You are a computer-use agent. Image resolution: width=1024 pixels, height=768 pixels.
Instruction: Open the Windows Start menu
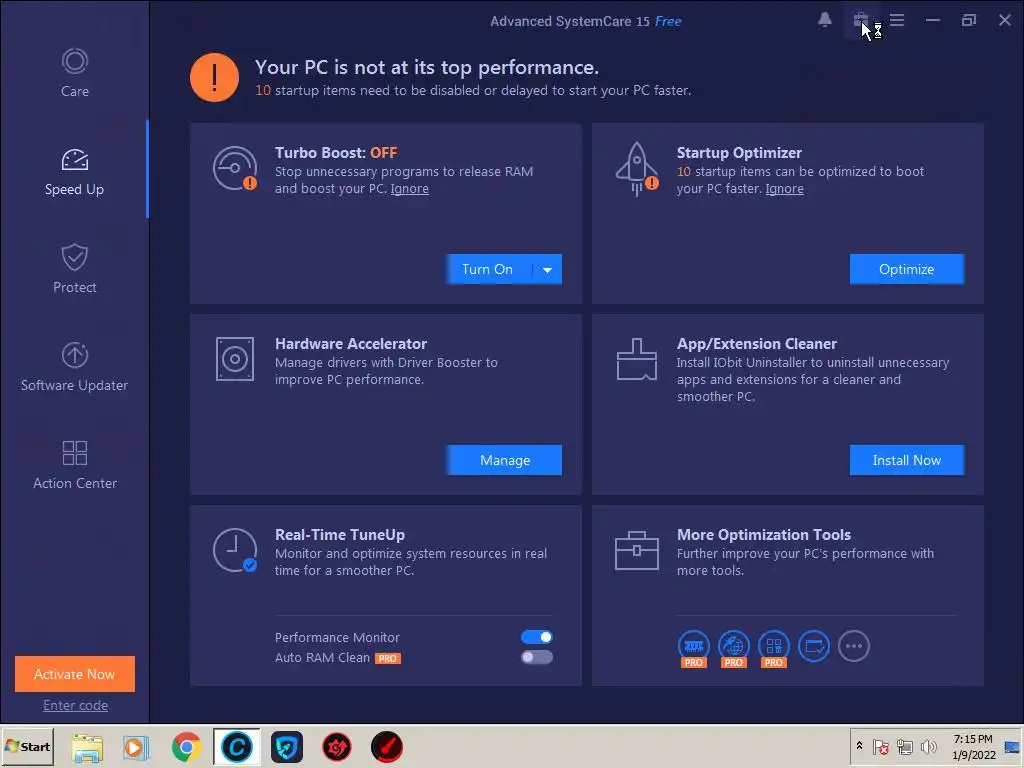click(27, 746)
